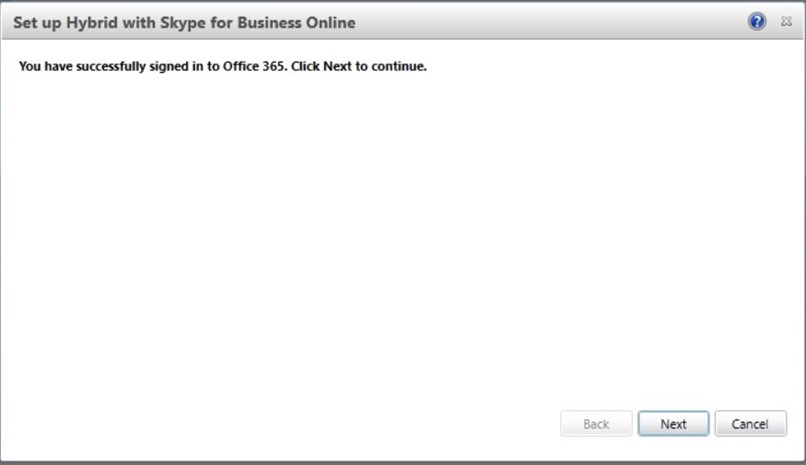Image resolution: width=806 pixels, height=465 pixels.
Task: Click the phrase 'Click Next to continue'
Action: [358, 66]
